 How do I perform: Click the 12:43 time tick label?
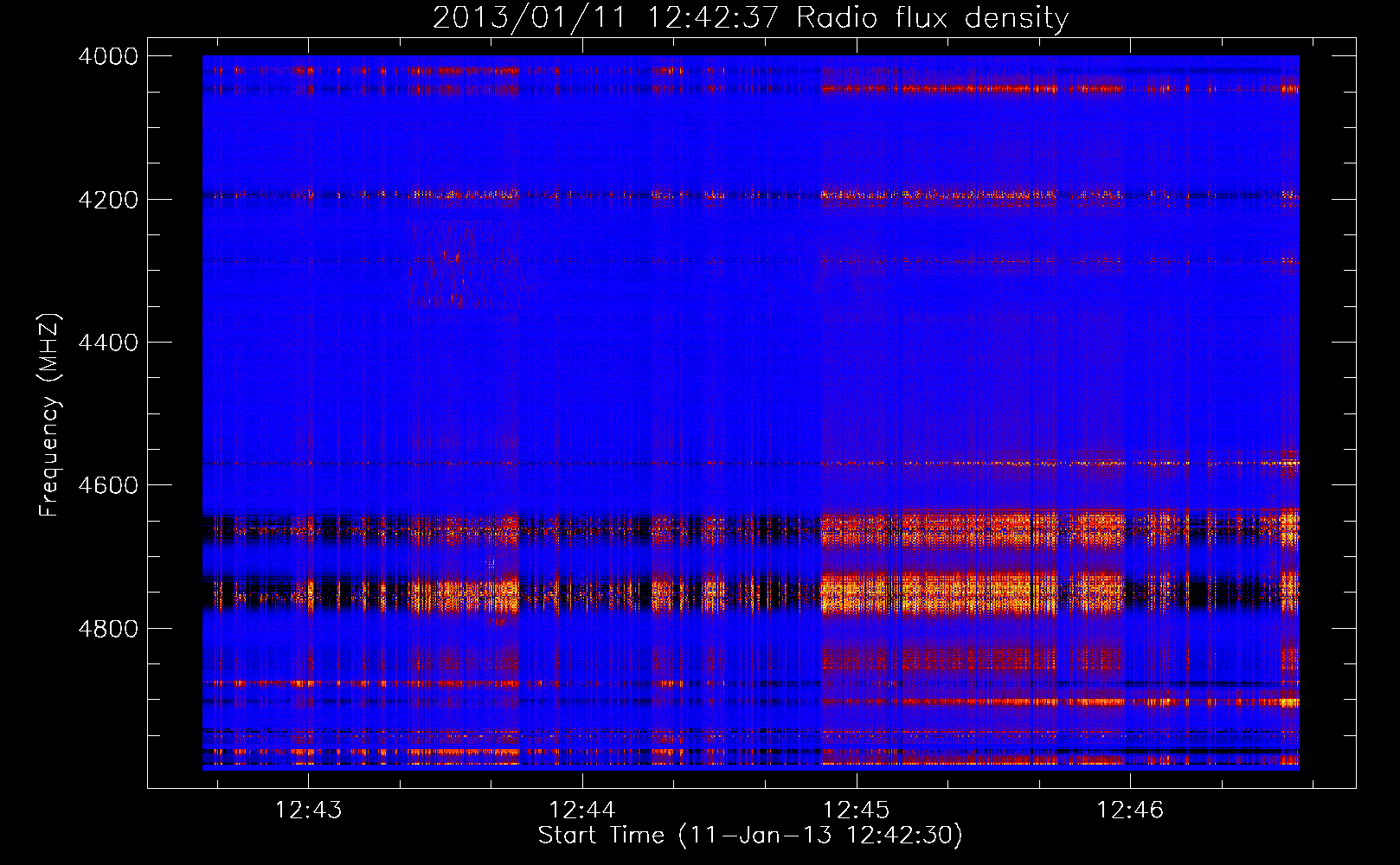[308, 811]
